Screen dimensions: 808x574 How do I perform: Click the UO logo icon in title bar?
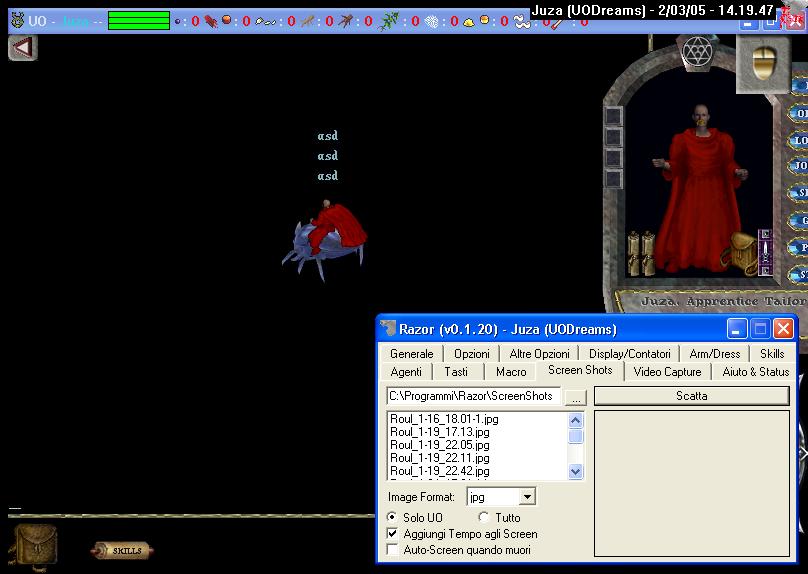(18, 21)
